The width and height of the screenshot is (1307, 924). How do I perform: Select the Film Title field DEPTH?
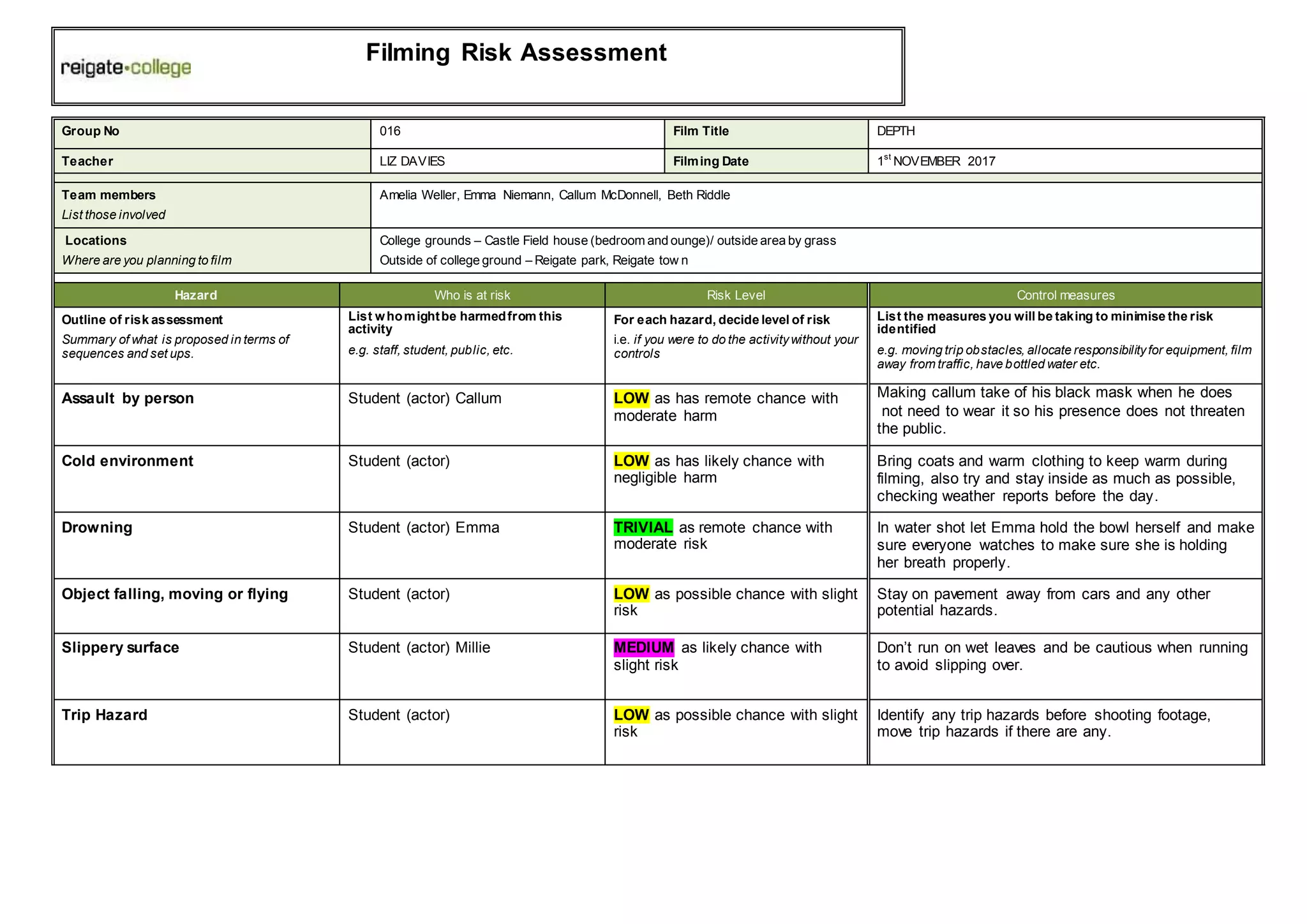(895, 131)
